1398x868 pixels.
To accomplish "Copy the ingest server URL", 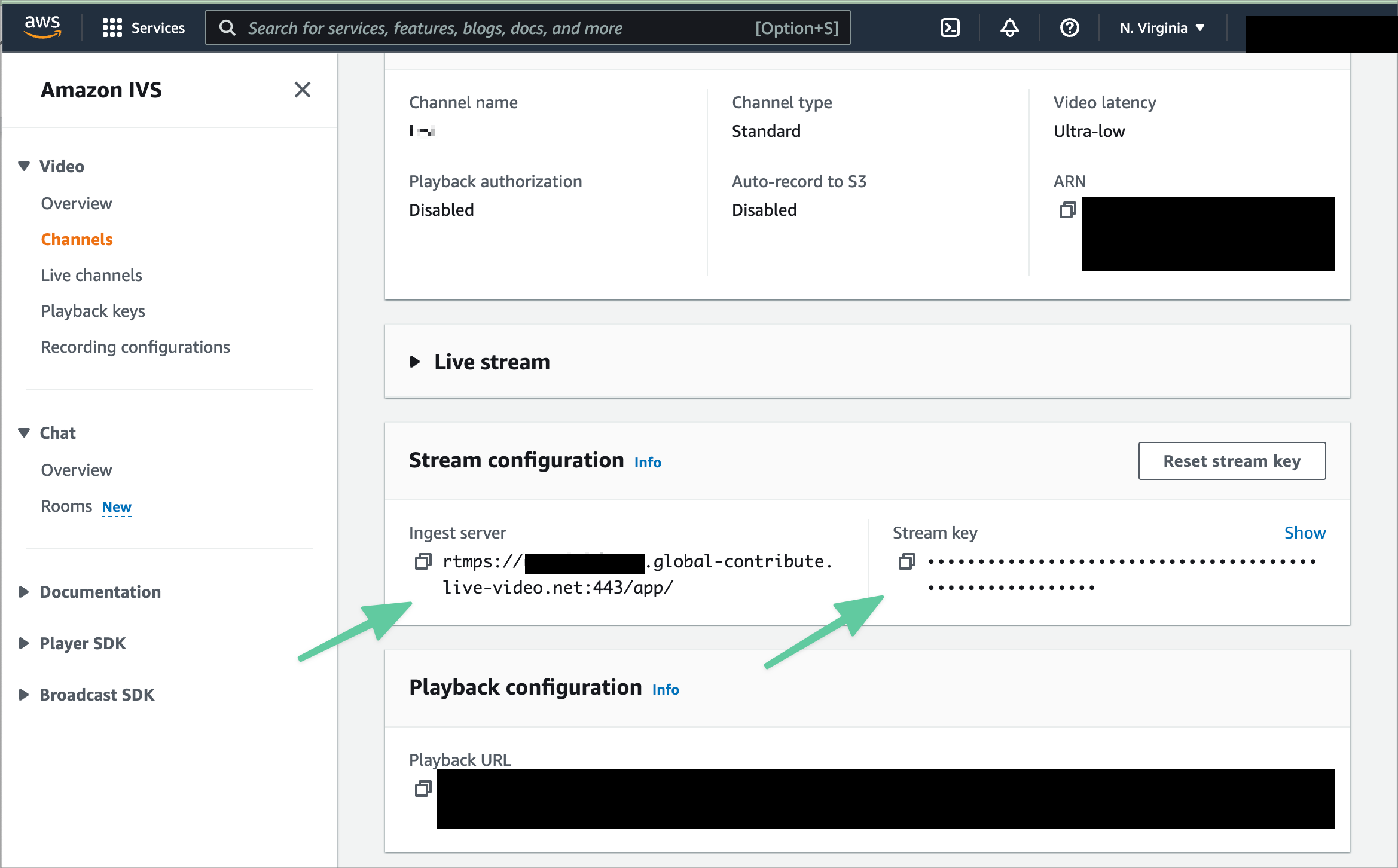I will (423, 561).
